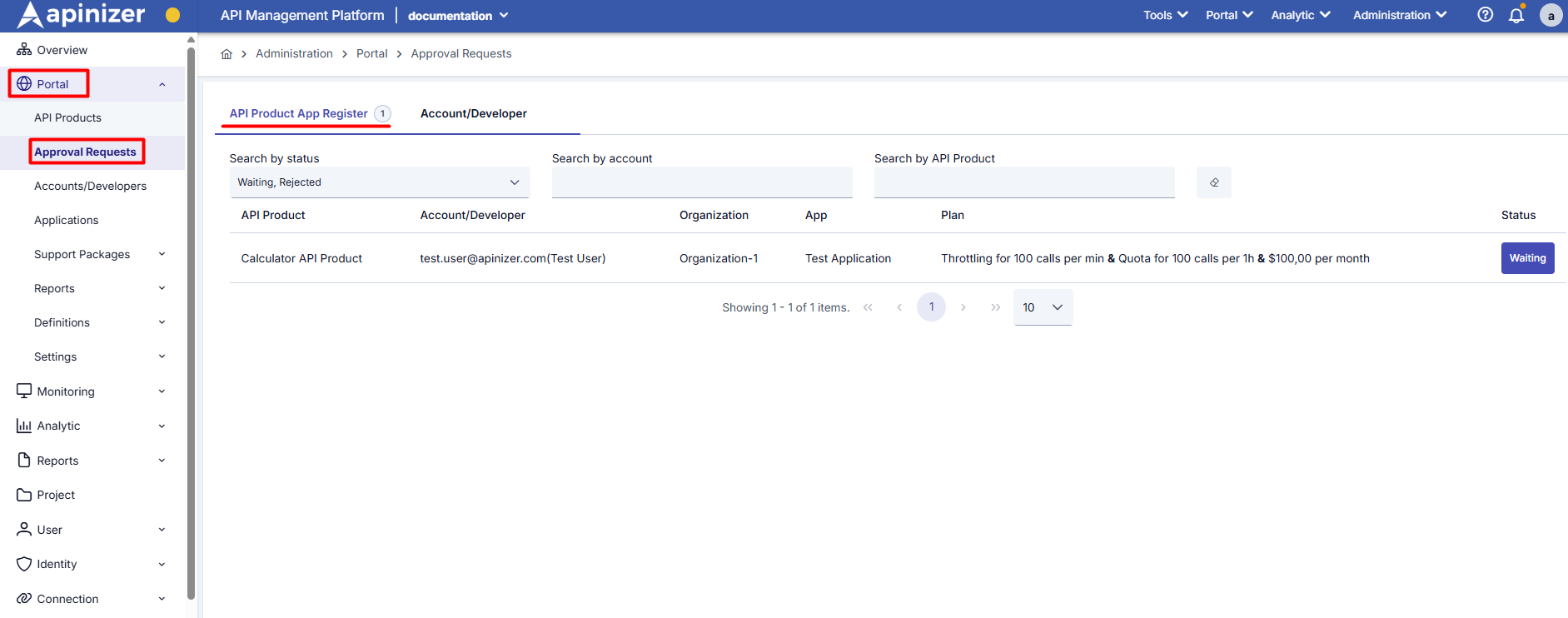Click the user avatar icon

tap(1551, 16)
